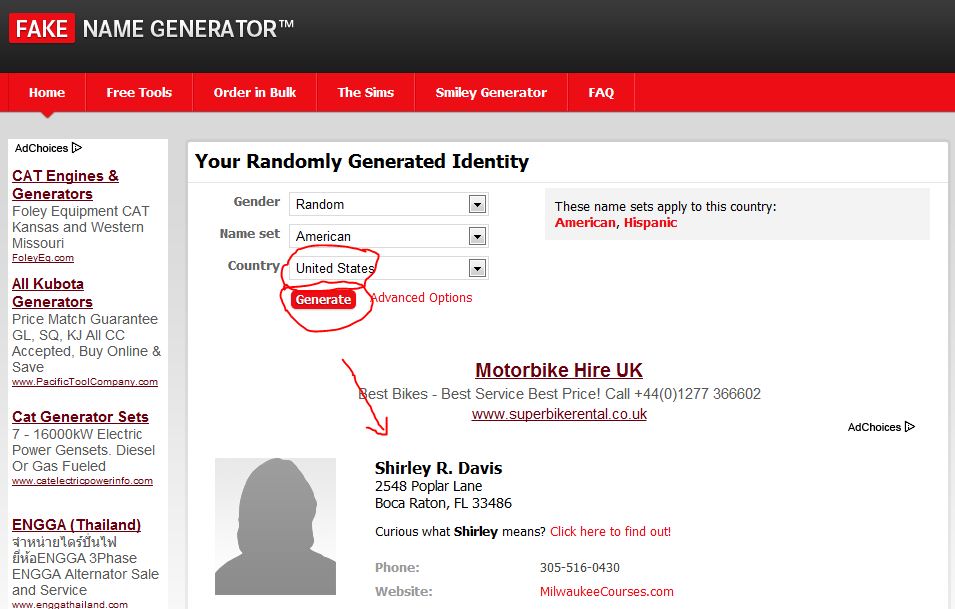
Task: Open the Free Tools menu
Action: [139, 92]
